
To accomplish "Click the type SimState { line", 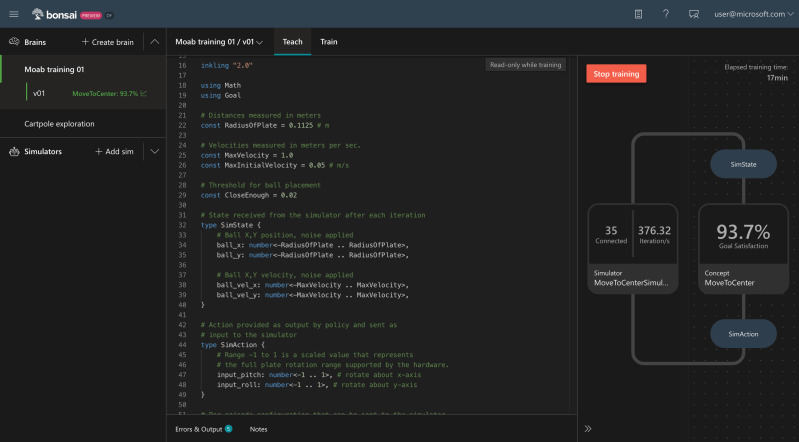I will pyautogui.click(x=231, y=225).
